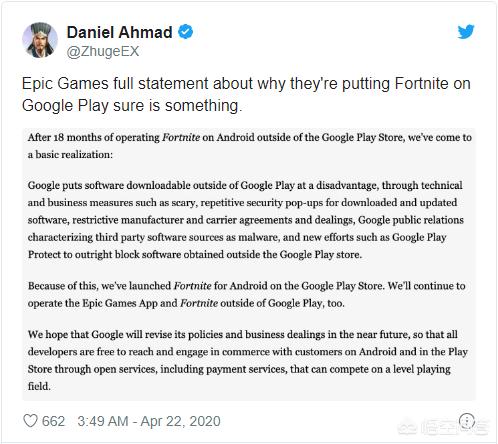Click the 'Because of this' paragraph
This screenshot has height=444, width=498.
click(x=246, y=295)
